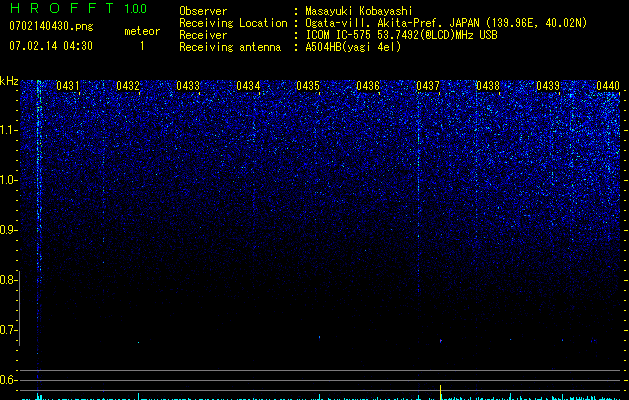Click the meteor count label

pos(142,31)
